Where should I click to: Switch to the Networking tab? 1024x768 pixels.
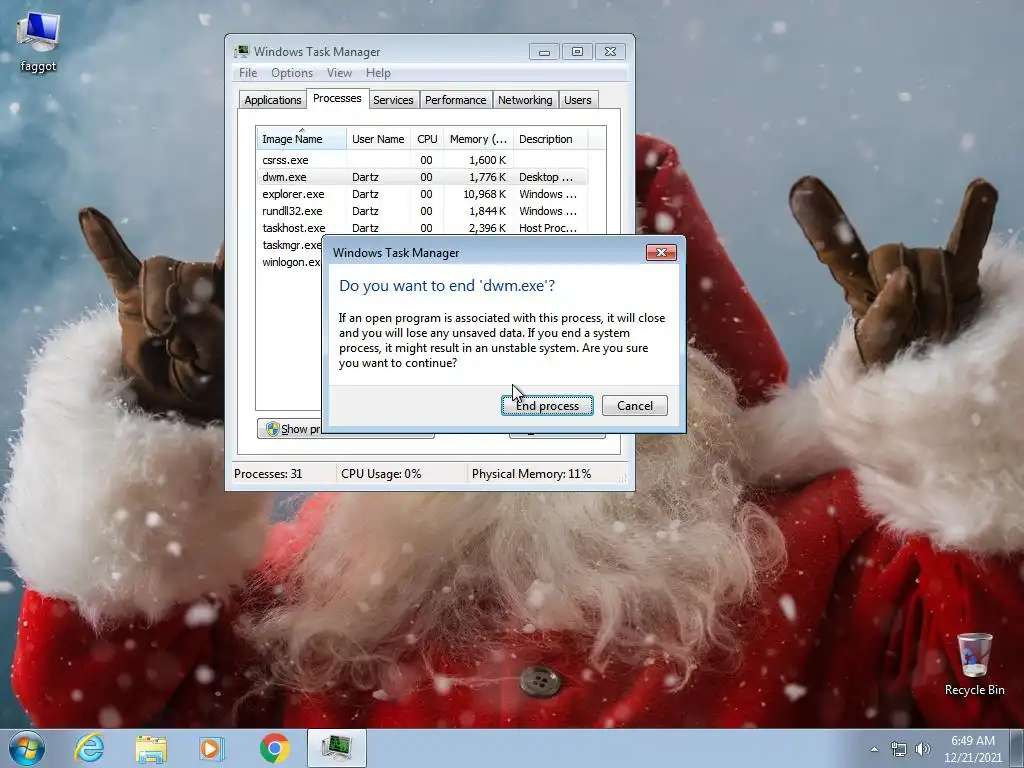[525, 100]
